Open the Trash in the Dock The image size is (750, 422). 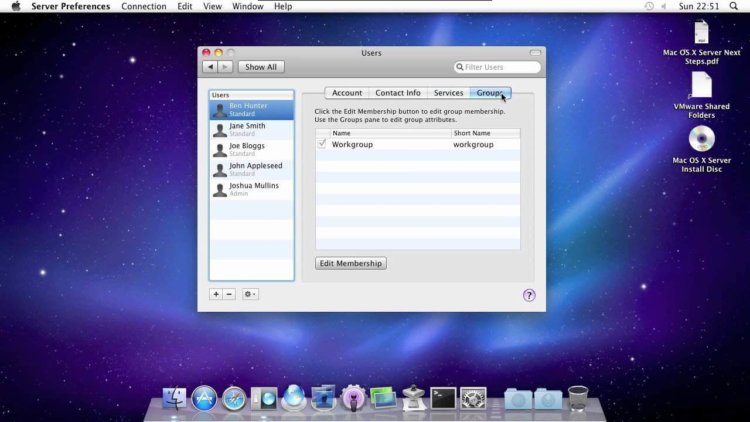point(578,398)
